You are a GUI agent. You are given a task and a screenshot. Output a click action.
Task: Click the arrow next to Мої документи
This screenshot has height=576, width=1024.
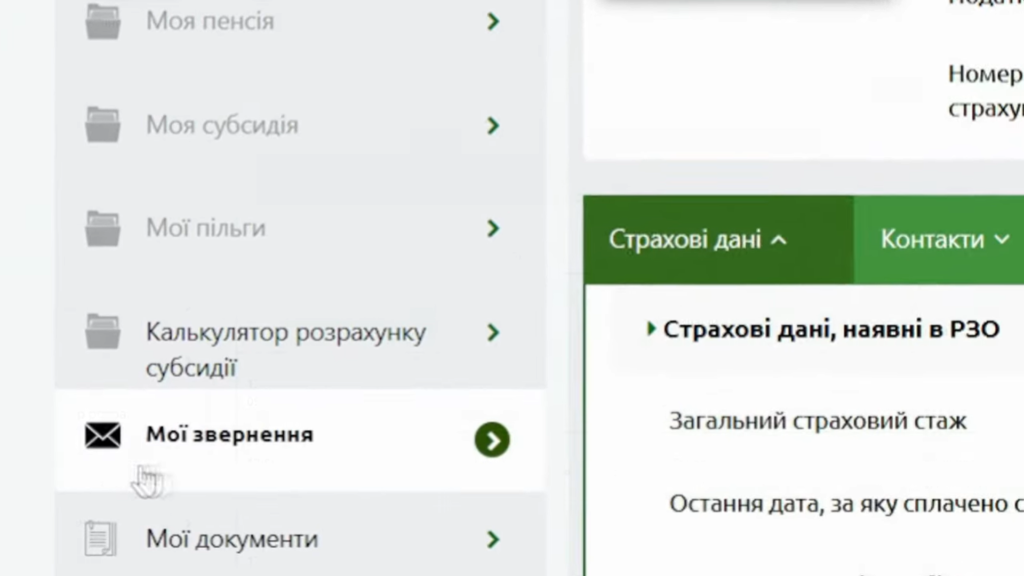click(492, 540)
